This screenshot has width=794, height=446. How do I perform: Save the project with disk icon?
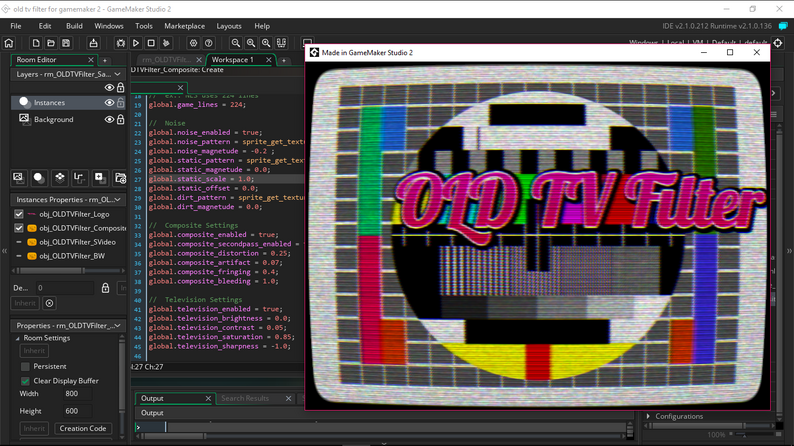[x=66, y=43]
